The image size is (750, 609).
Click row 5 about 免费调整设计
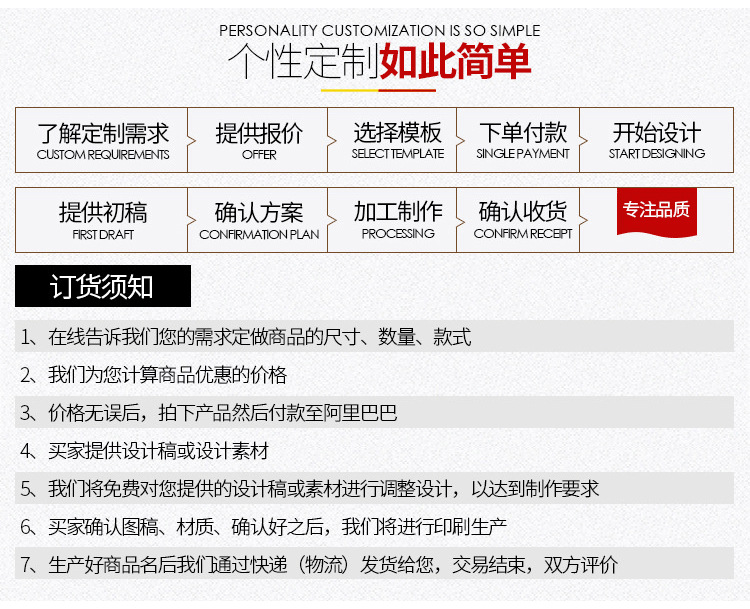tap(375, 488)
